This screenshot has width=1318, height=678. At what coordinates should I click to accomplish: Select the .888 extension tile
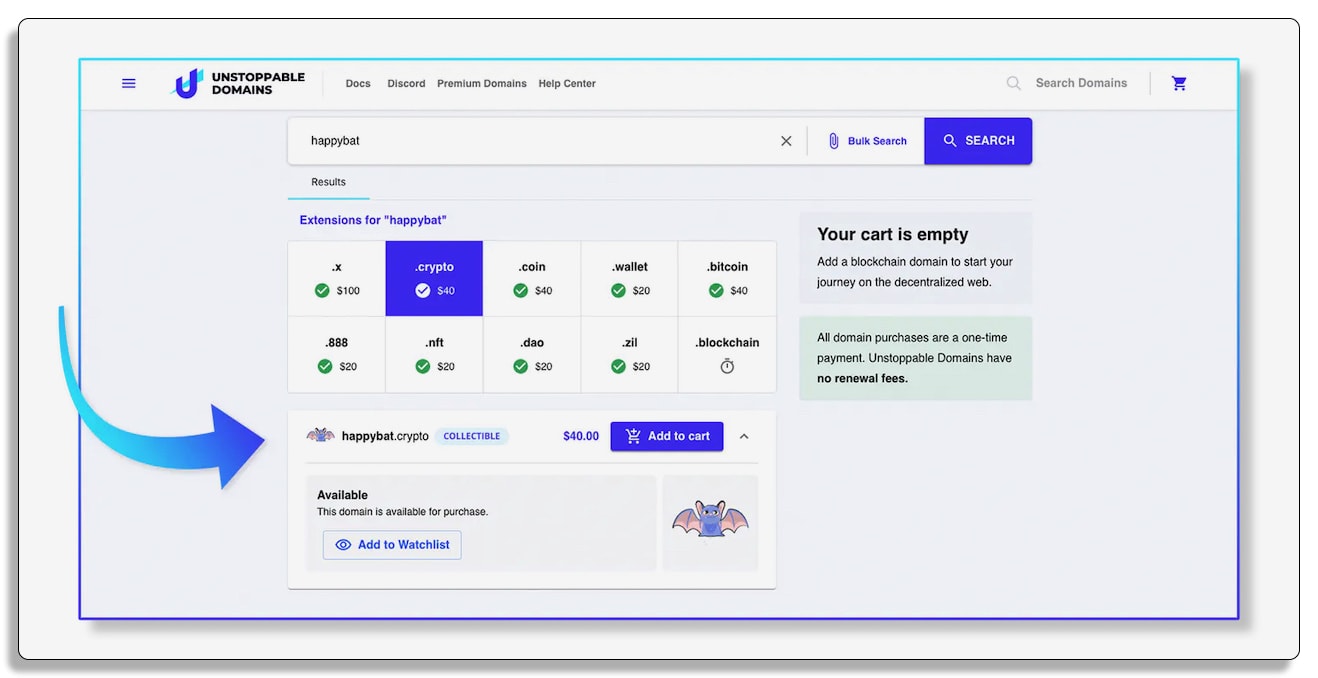(x=337, y=354)
